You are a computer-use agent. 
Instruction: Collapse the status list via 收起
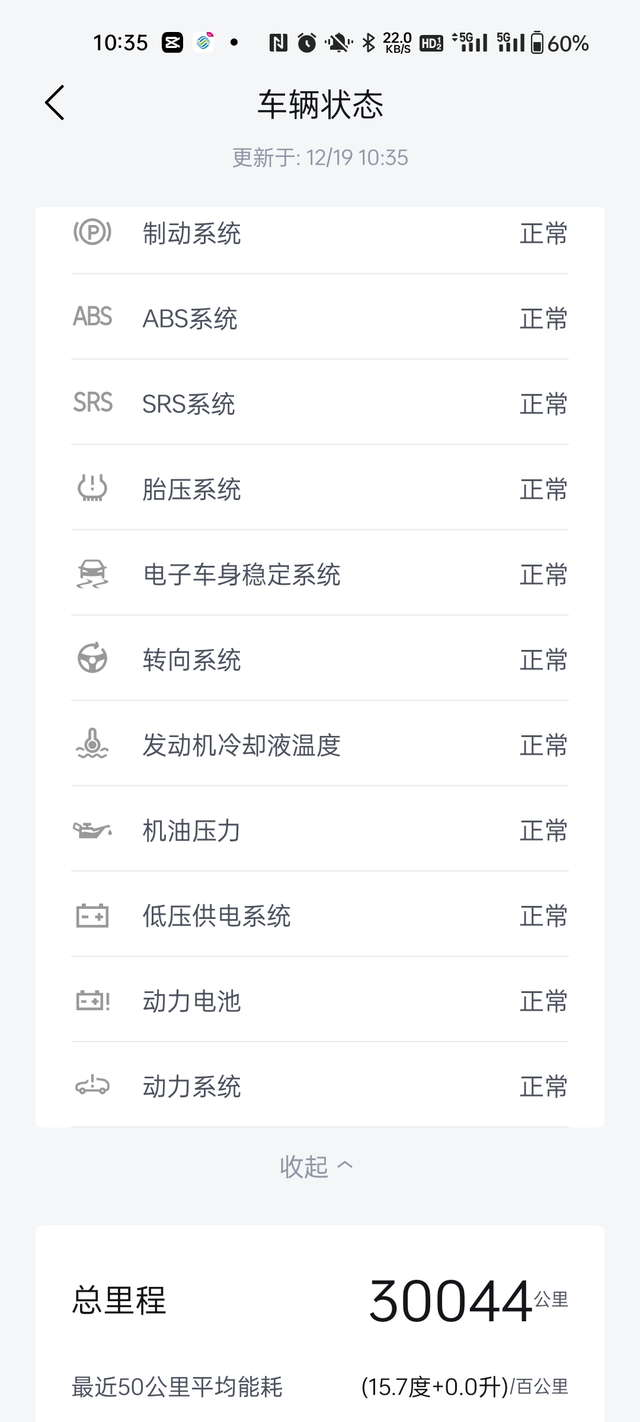[x=318, y=1165]
